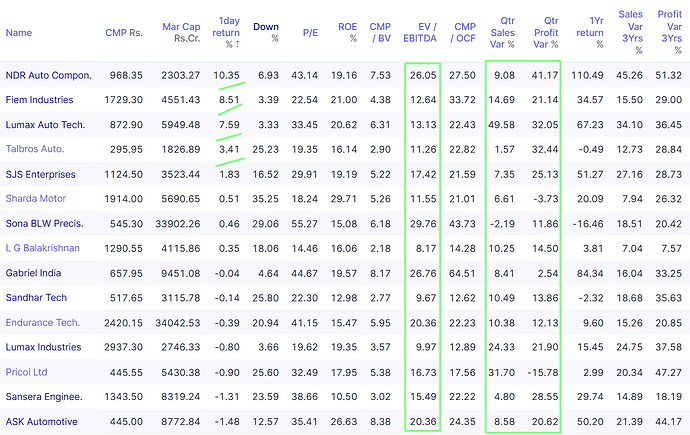Select SJS Enterprises EV/EBITDA 17.42
This screenshot has width=690, height=435.
pos(423,174)
